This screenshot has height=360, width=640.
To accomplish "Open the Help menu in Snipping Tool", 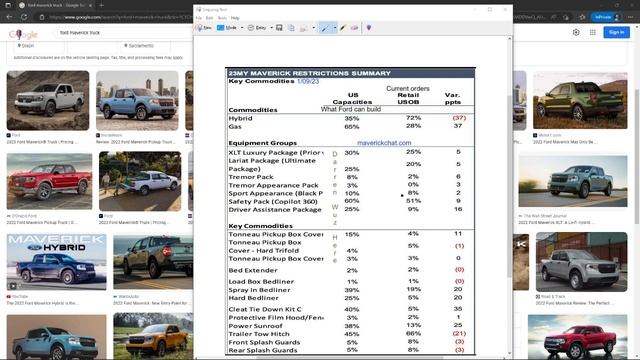I will click(x=235, y=18).
